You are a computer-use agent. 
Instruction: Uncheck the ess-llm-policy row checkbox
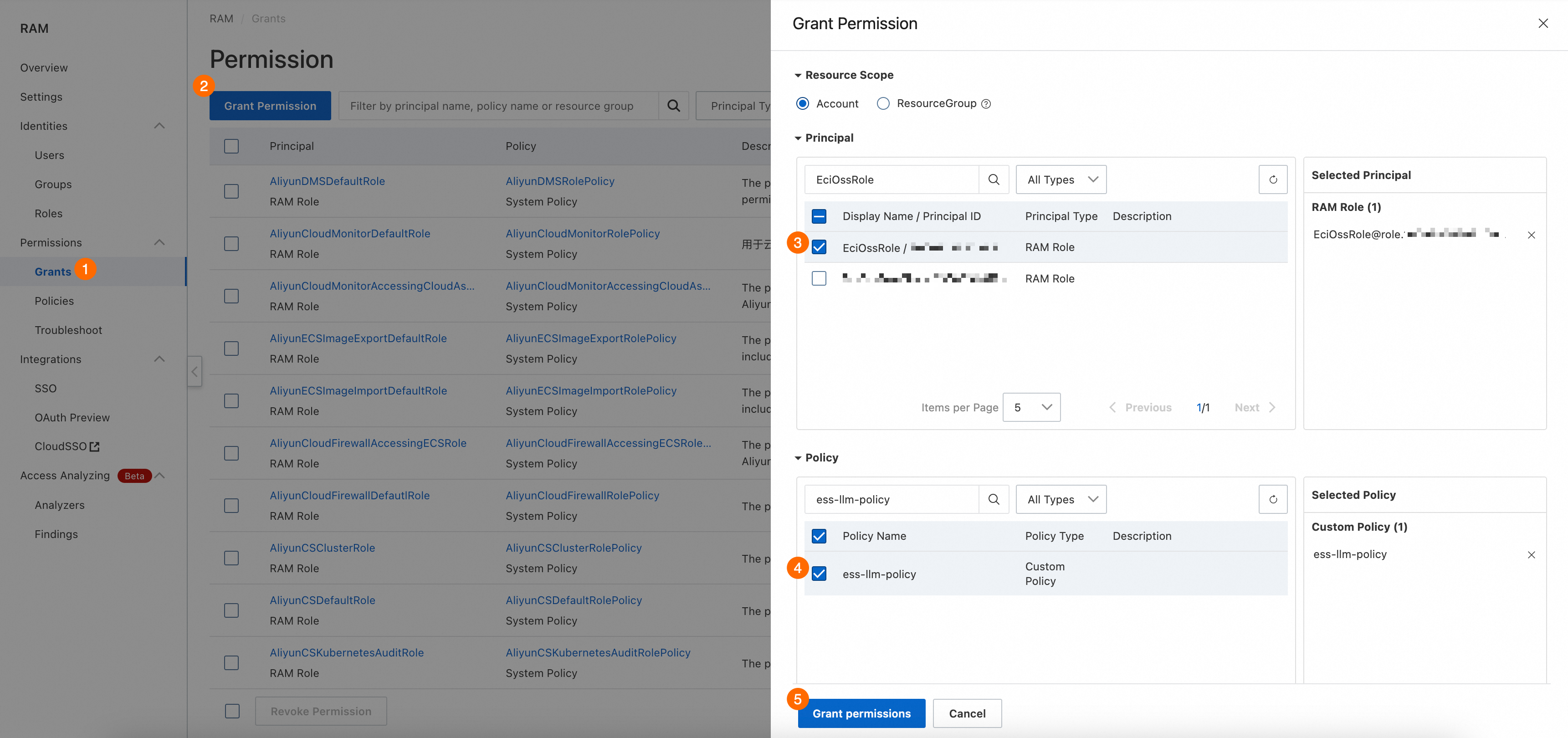(819, 574)
